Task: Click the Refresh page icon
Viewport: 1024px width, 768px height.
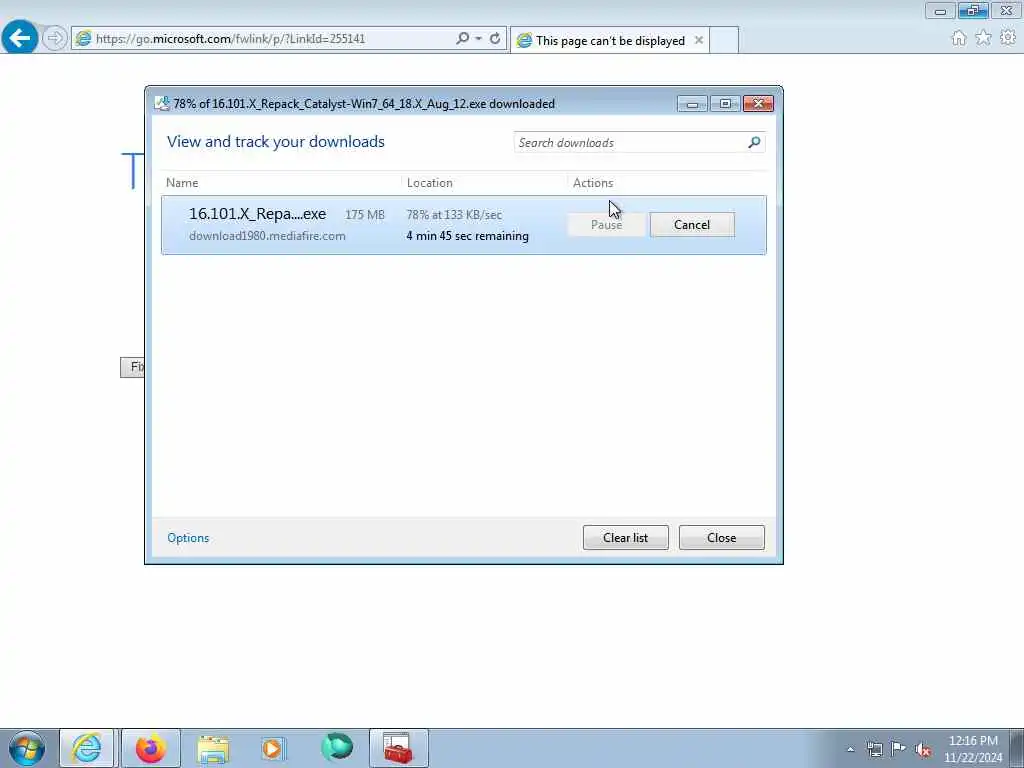Action: (x=495, y=39)
